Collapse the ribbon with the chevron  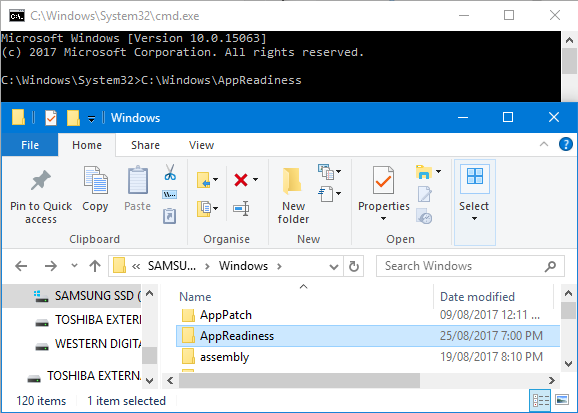544,144
